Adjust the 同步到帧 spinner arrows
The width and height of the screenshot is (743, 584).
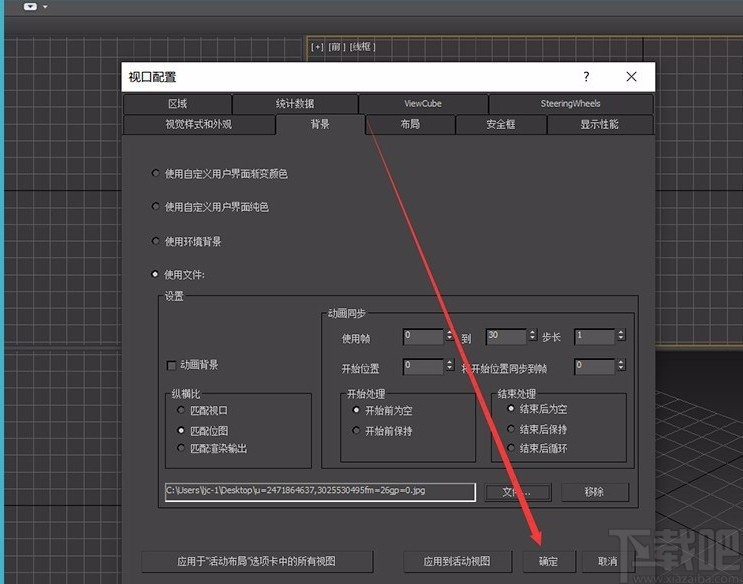[x=621, y=365]
